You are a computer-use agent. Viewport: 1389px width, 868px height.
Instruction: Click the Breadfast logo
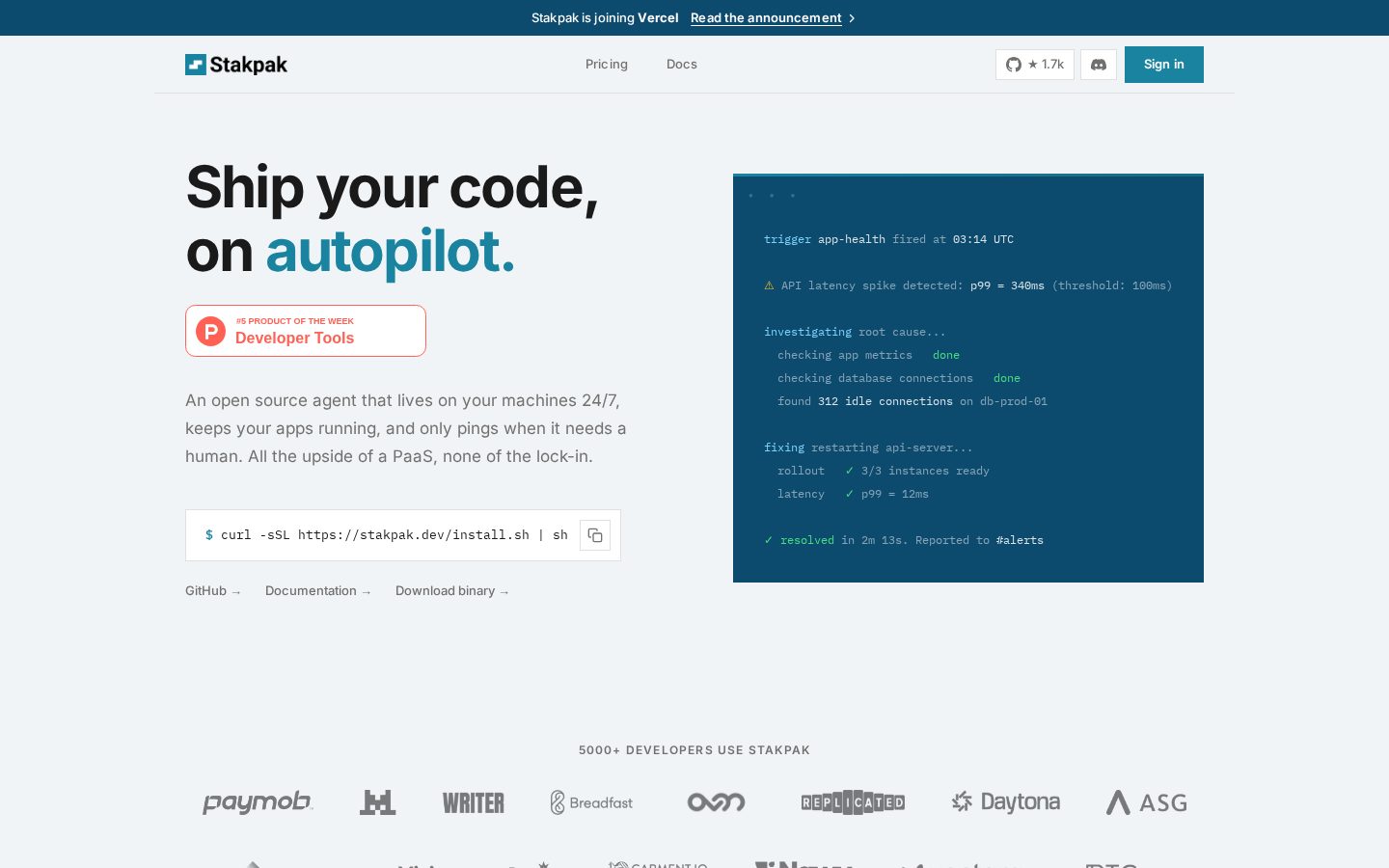[591, 802]
